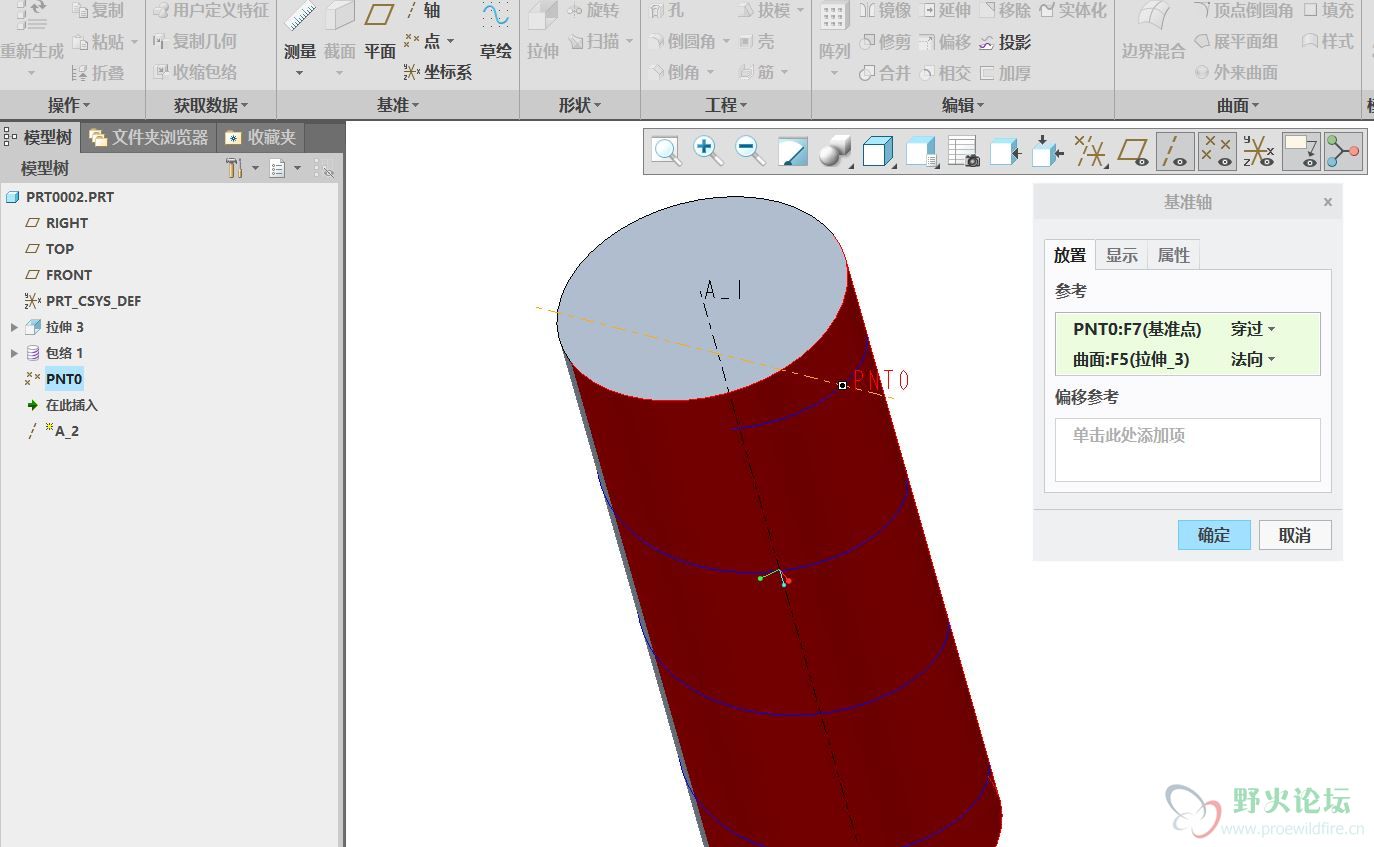Click the 偏移参考 collector field
Screen dimensions: 1374x847
click(x=1188, y=450)
